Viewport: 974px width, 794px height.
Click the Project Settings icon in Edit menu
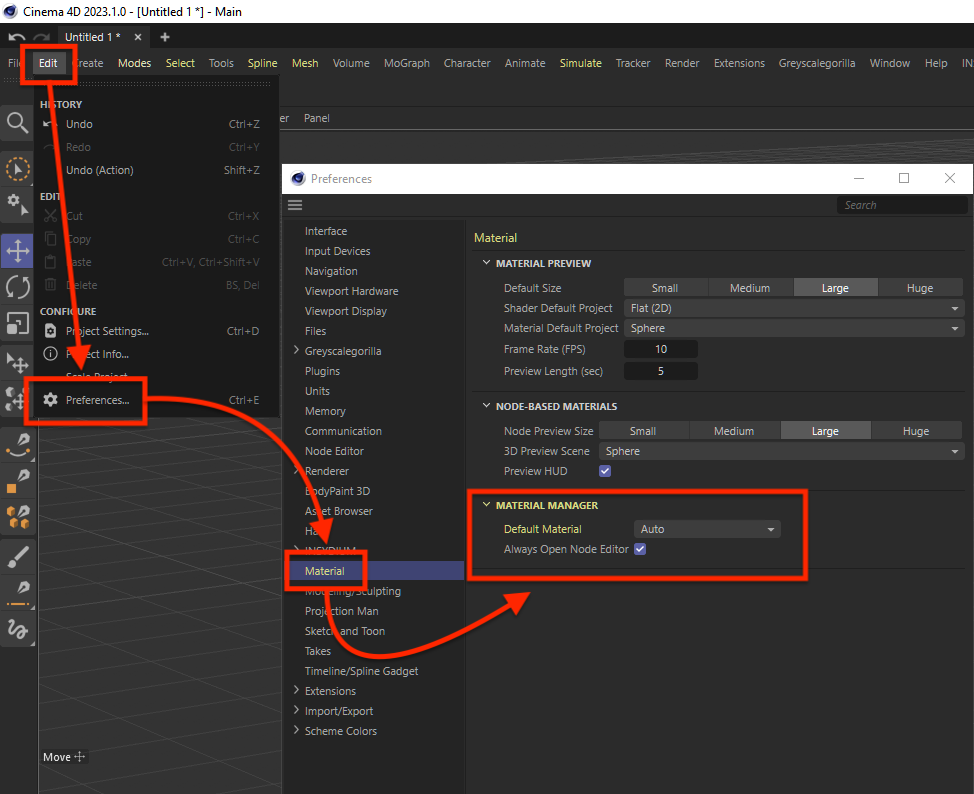[x=50, y=331]
